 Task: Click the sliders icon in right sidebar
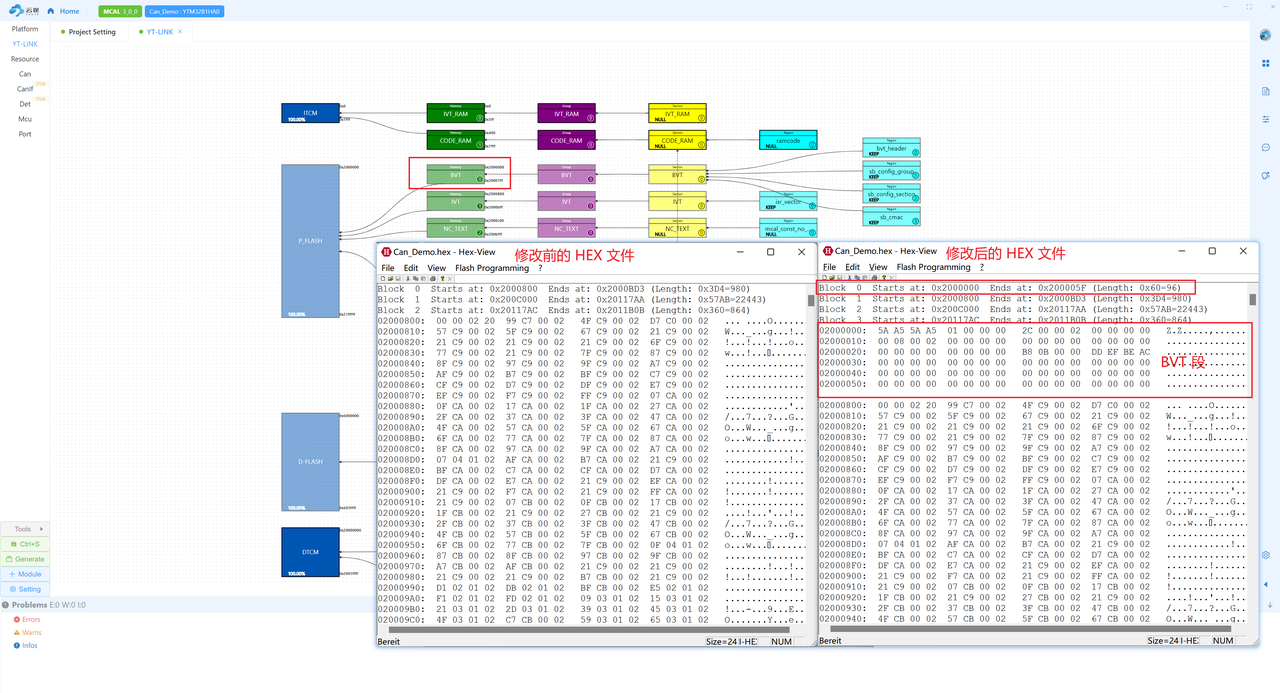1265,119
